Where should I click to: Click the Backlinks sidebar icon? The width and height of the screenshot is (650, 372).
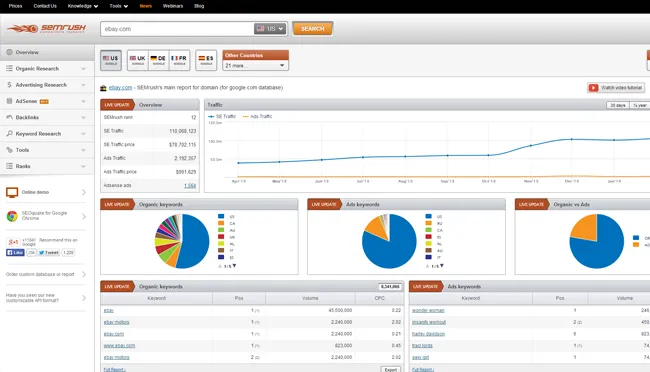click(x=9, y=117)
